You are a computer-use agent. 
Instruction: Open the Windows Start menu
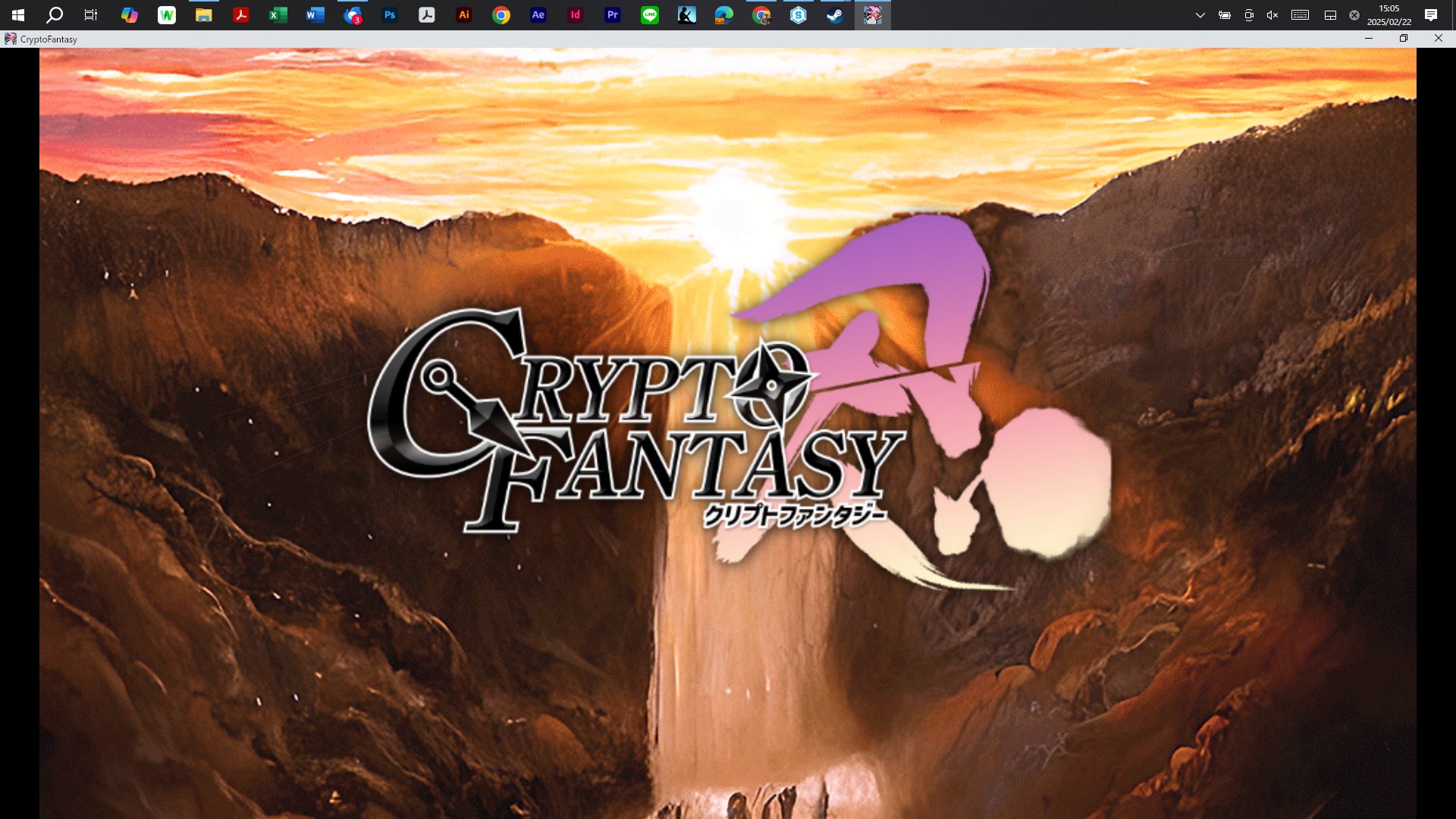pyautogui.click(x=18, y=15)
